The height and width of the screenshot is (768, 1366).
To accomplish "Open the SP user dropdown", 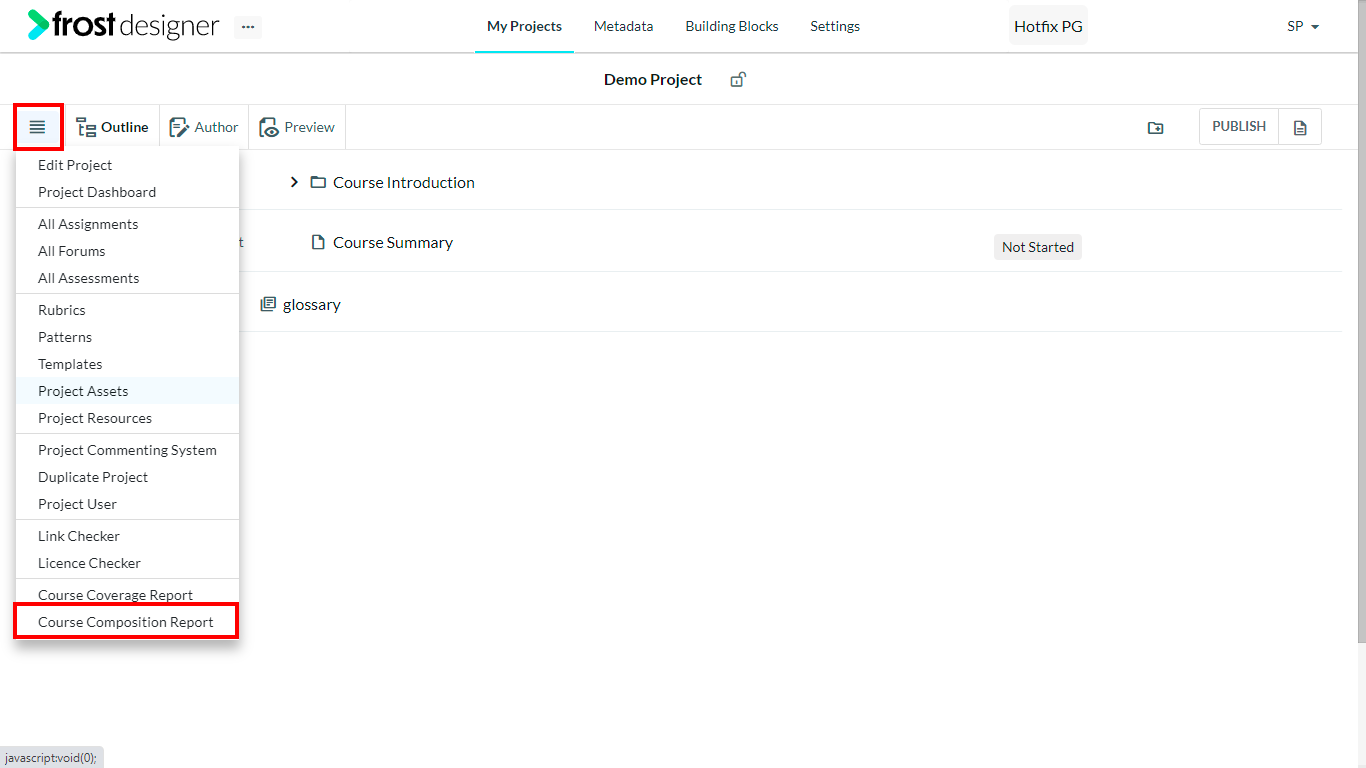I will (1303, 27).
